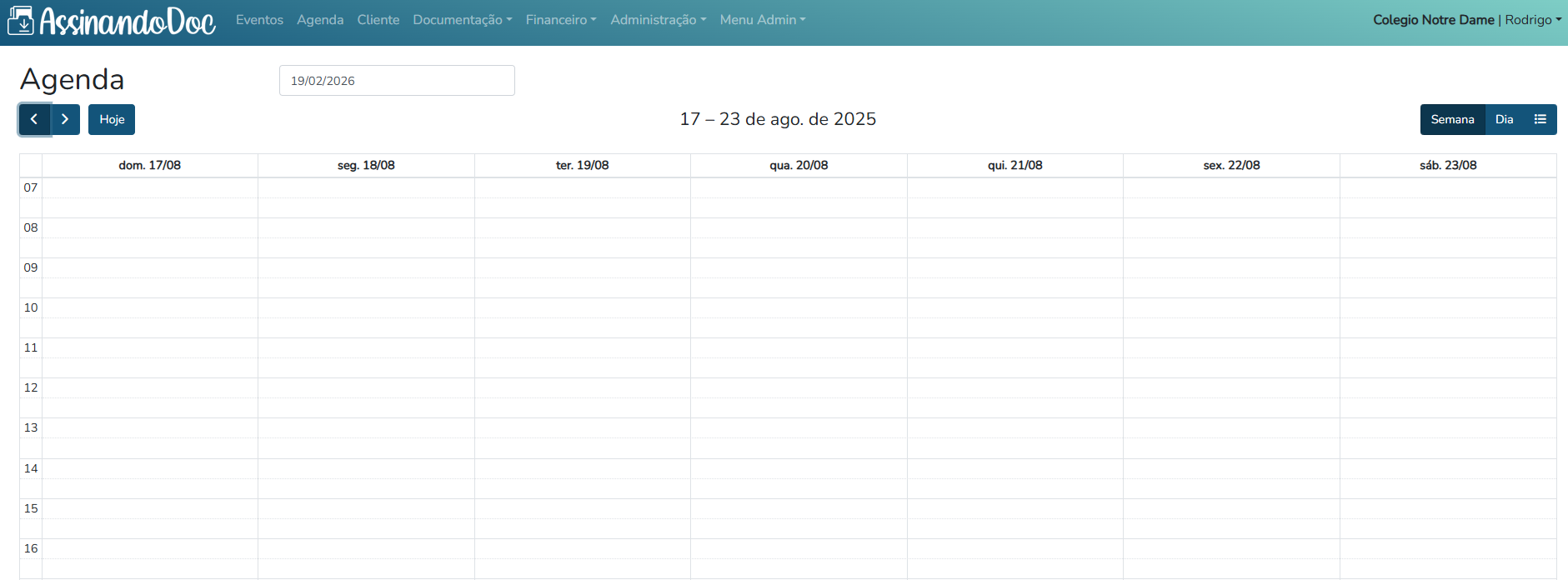Navigate to Agenda in navbar
This screenshot has width=1568, height=580.
tap(320, 20)
